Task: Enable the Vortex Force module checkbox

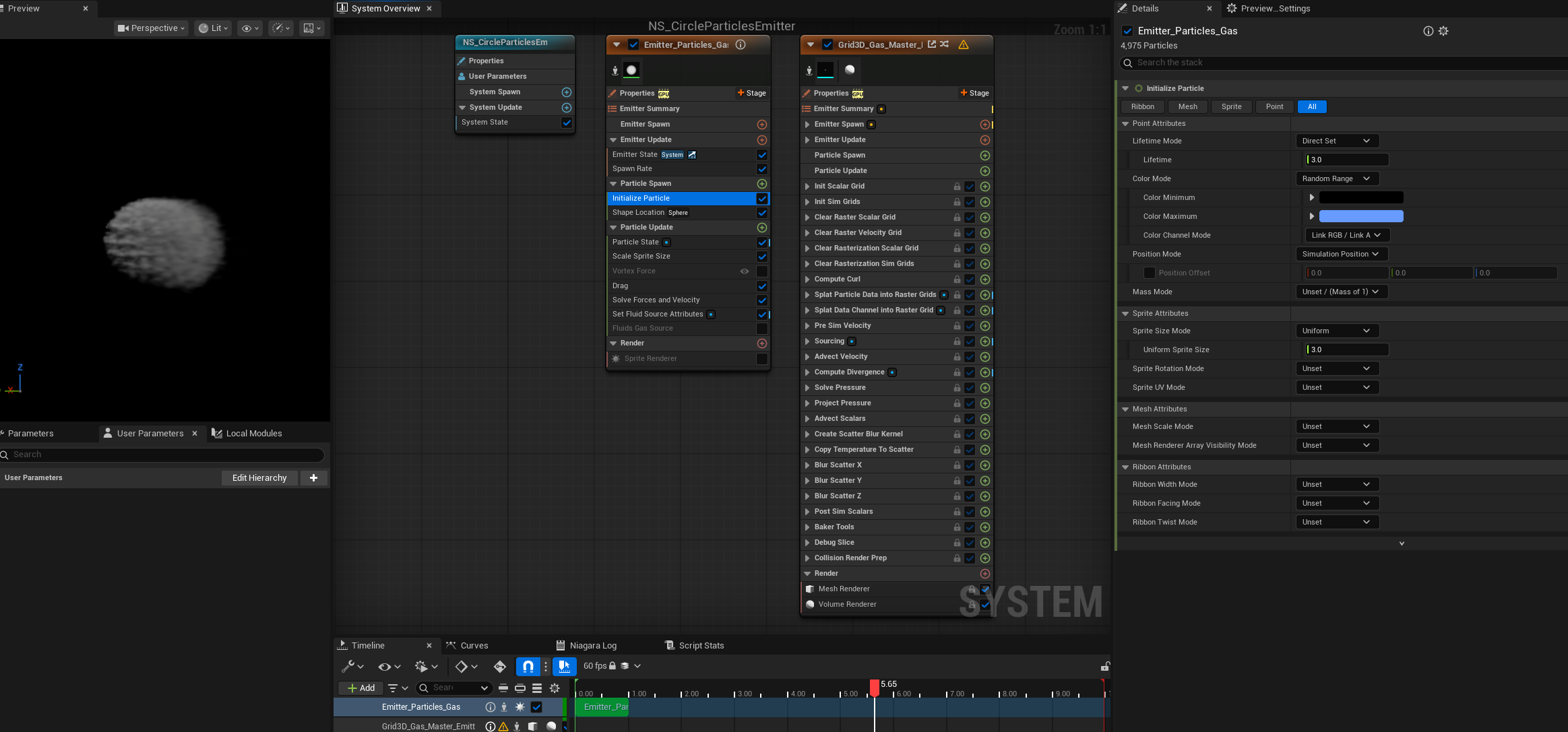Action: (761, 271)
